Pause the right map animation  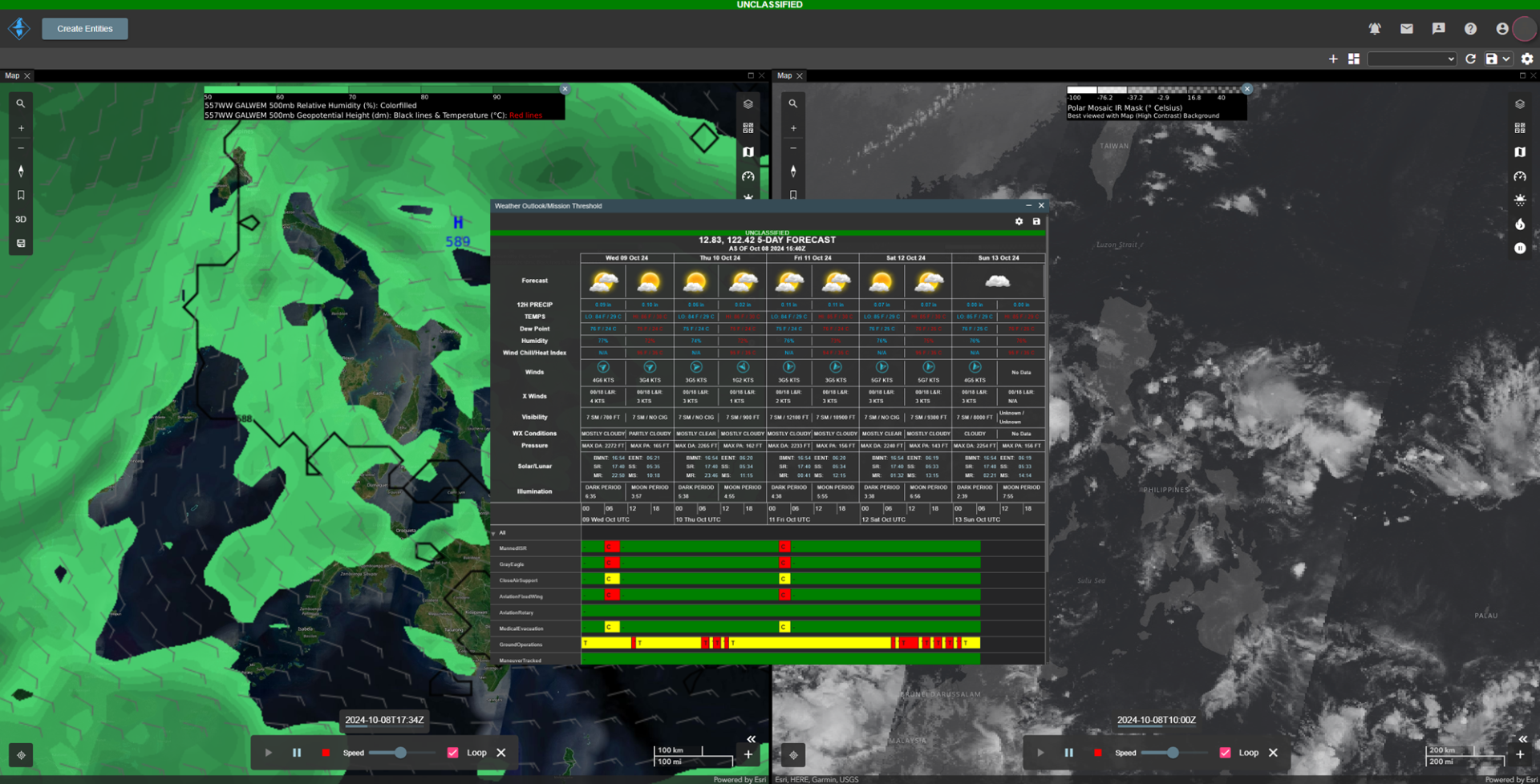tap(1068, 753)
